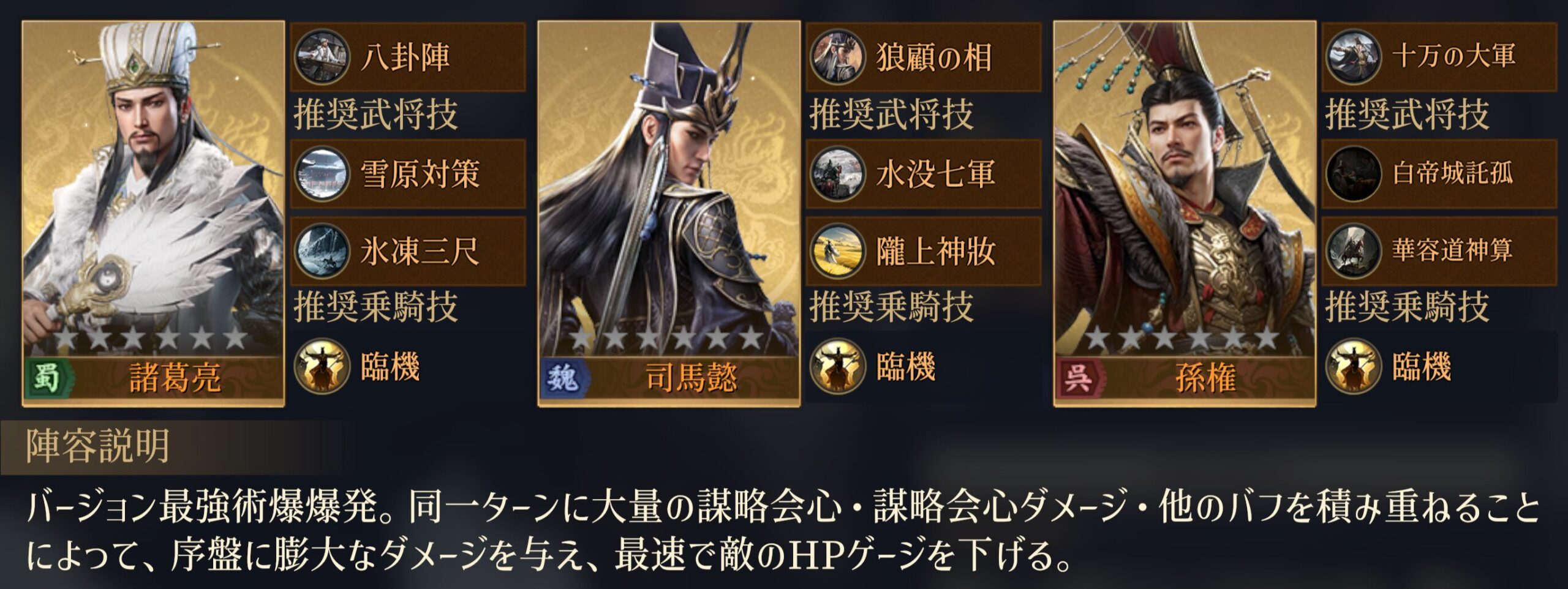Open the 隴上神妝 skill icon
The height and width of the screenshot is (589, 1568).
click(x=838, y=251)
